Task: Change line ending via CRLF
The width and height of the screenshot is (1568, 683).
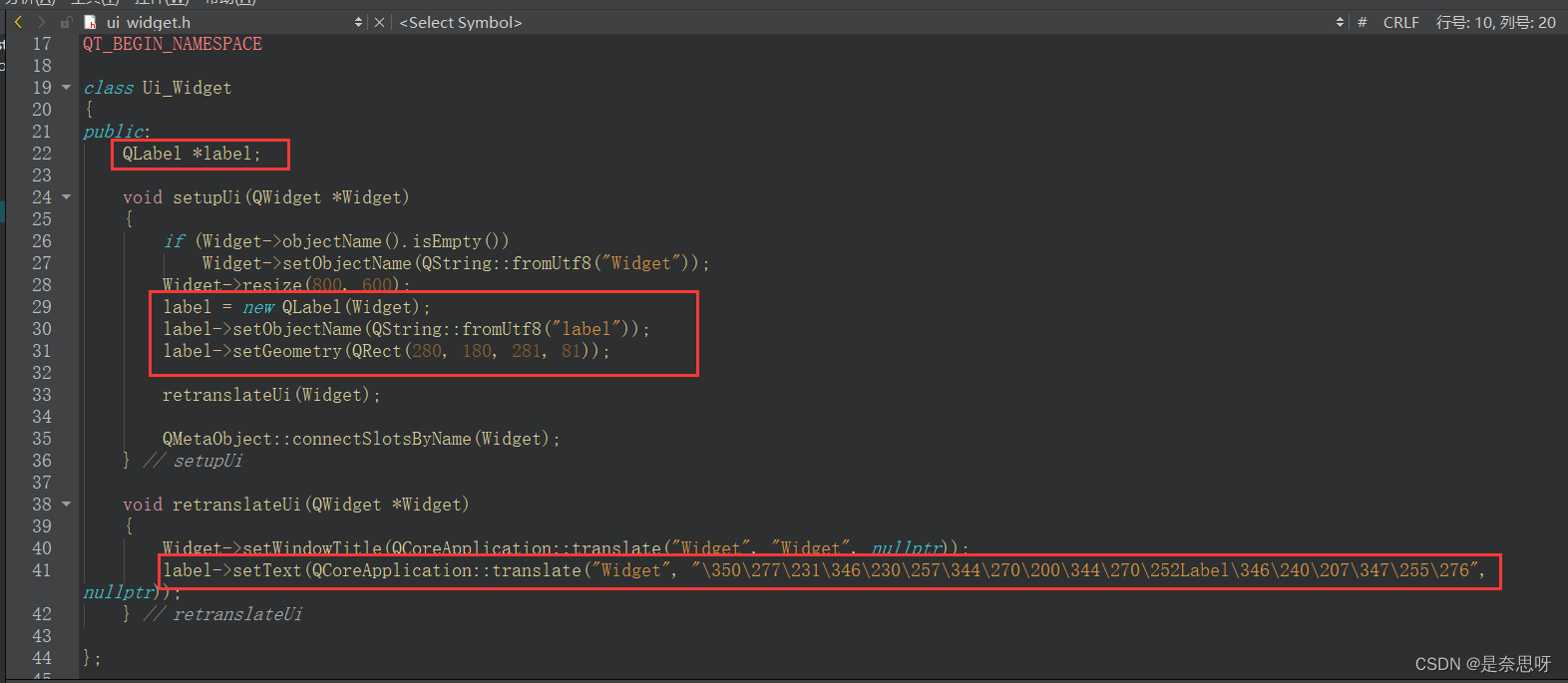Action: coord(1400,22)
